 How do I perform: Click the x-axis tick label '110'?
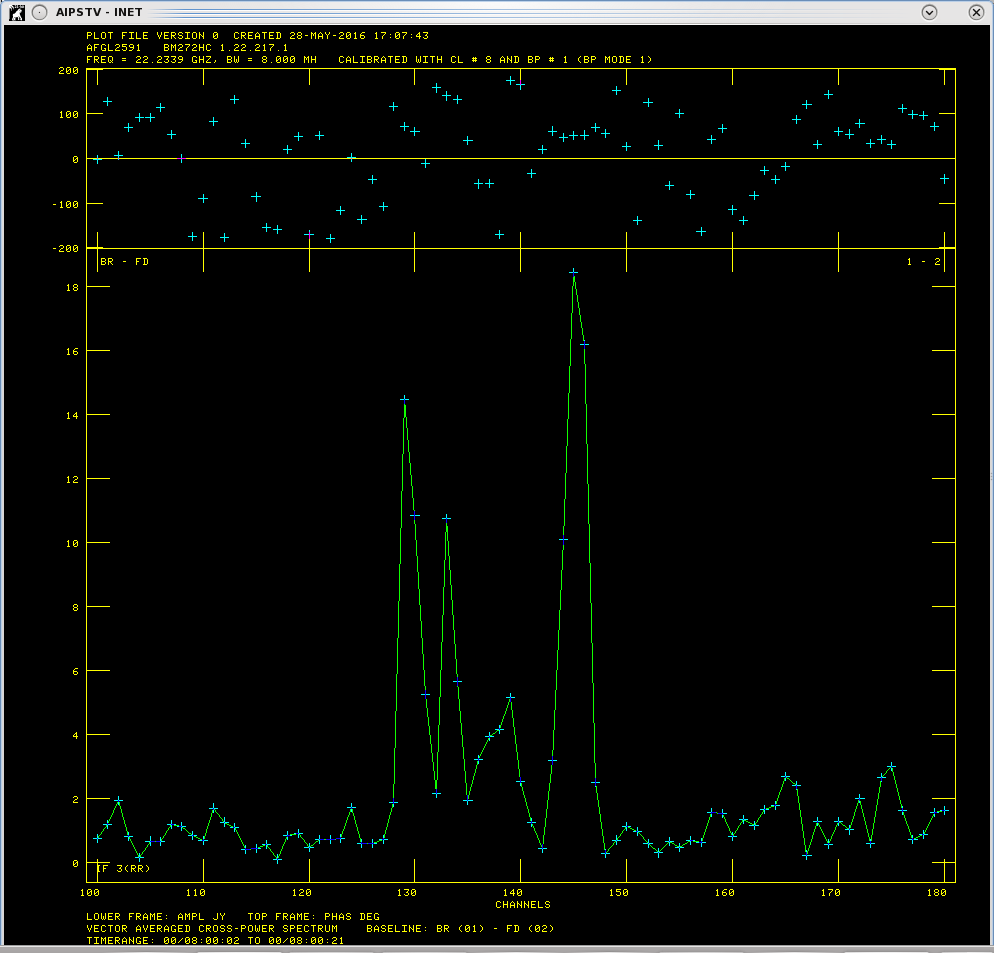(196, 892)
